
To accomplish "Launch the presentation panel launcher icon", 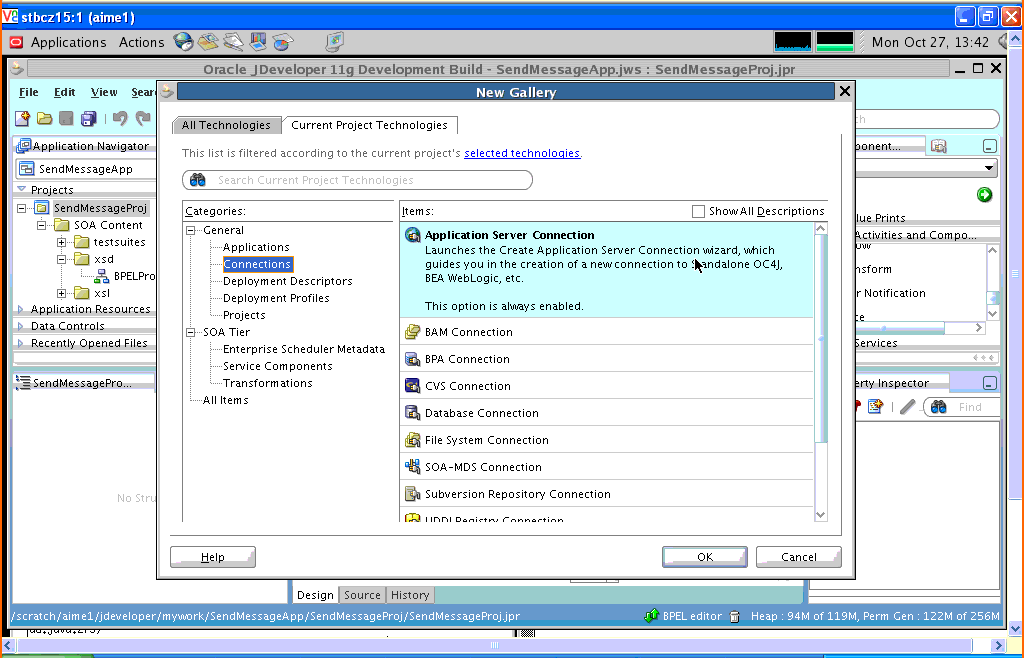I will click(x=258, y=42).
